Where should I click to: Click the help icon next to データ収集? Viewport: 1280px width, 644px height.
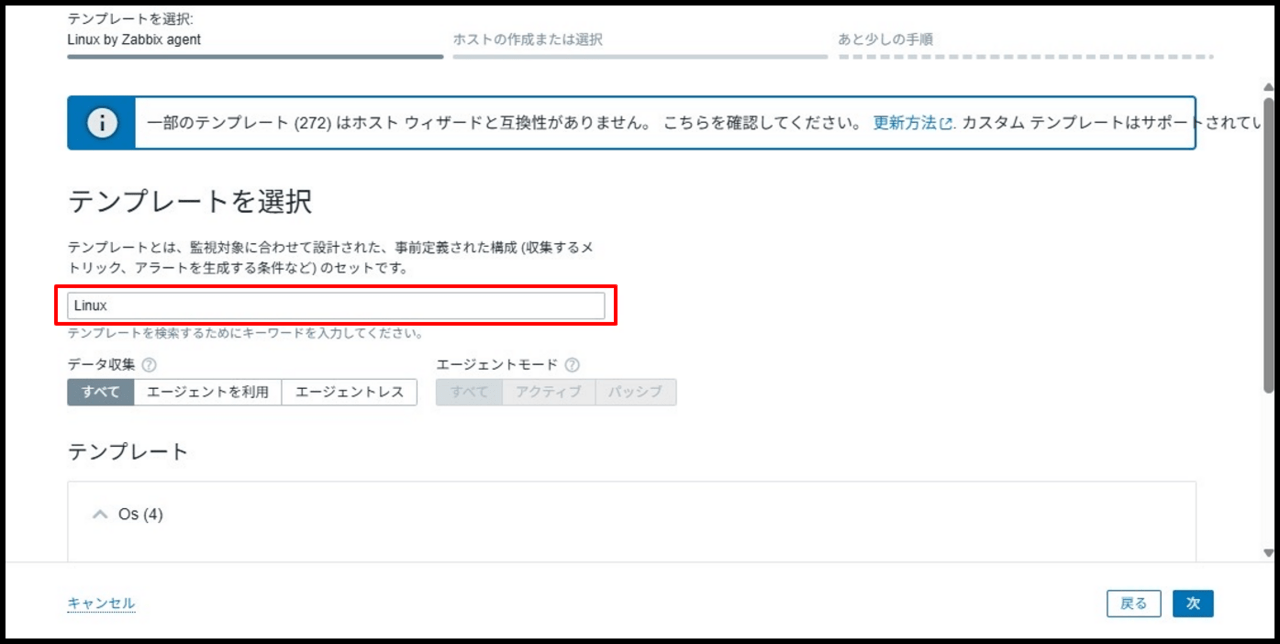tap(149, 365)
